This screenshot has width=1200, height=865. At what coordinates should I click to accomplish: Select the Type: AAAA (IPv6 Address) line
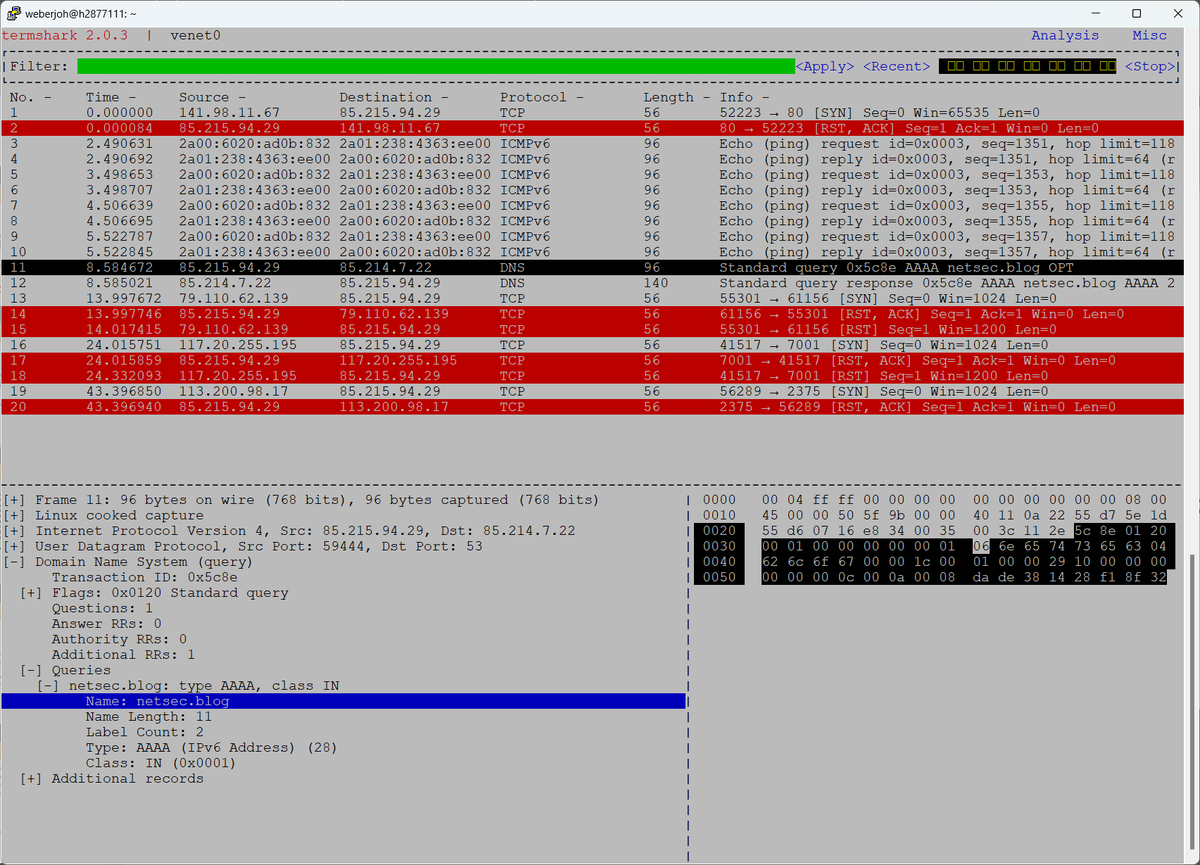click(211, 748)
